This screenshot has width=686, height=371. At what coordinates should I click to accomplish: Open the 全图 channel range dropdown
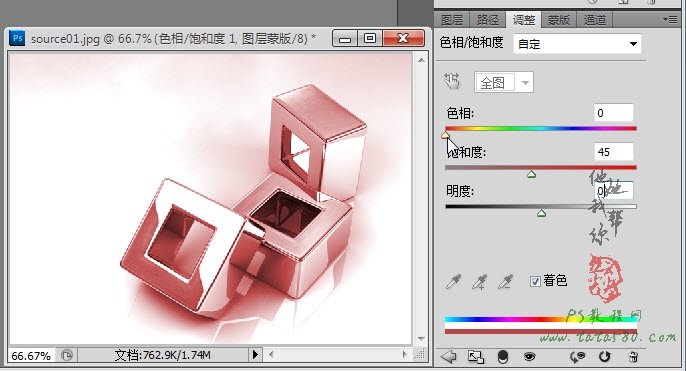point(504,82)
